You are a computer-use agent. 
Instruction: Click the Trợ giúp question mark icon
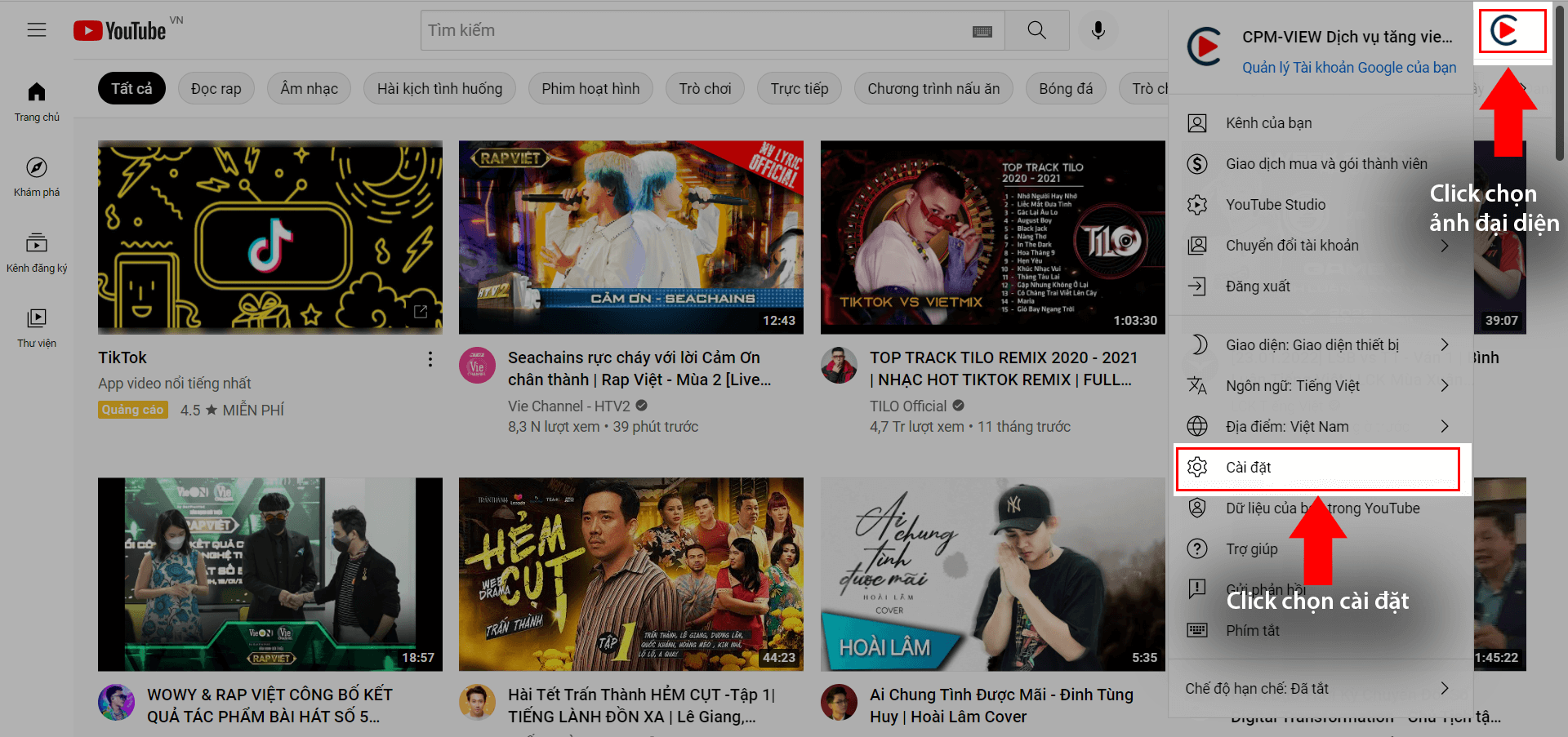[1197, 549]
